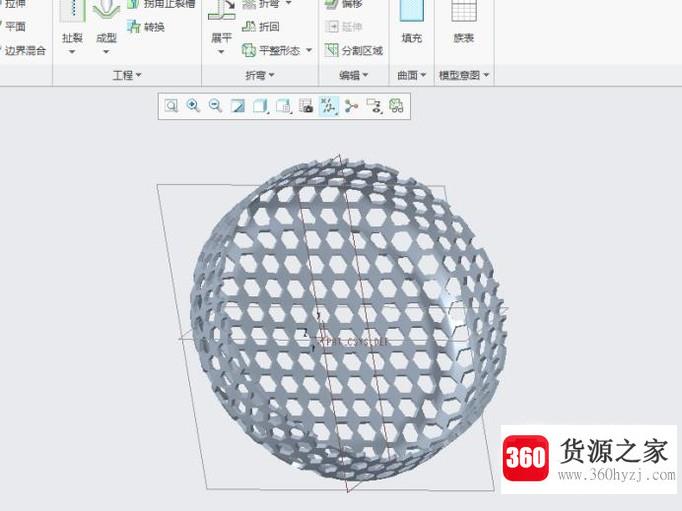
Task: Click the 转换 (Conversion) tool
Action: click(146, 27)
